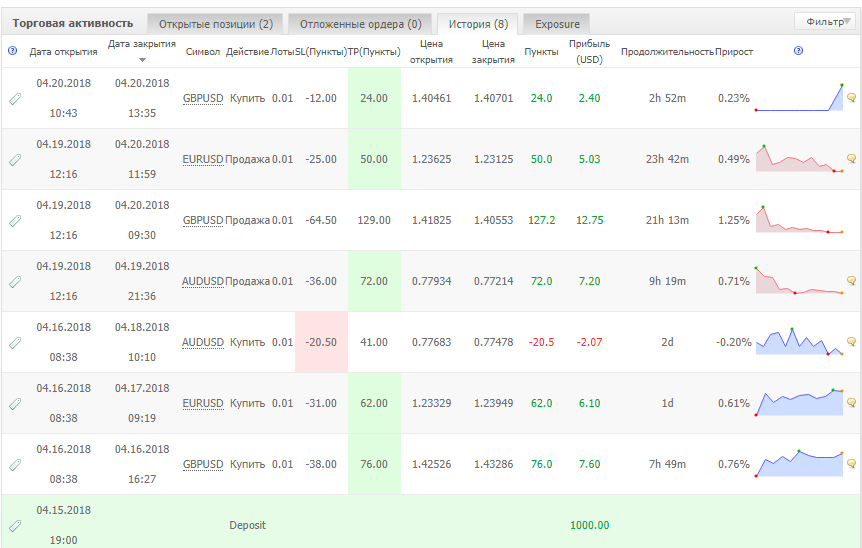Click tag icon for GBPUSD Продажа trade
The image size is (862, 548).
[x=15, y=221]
